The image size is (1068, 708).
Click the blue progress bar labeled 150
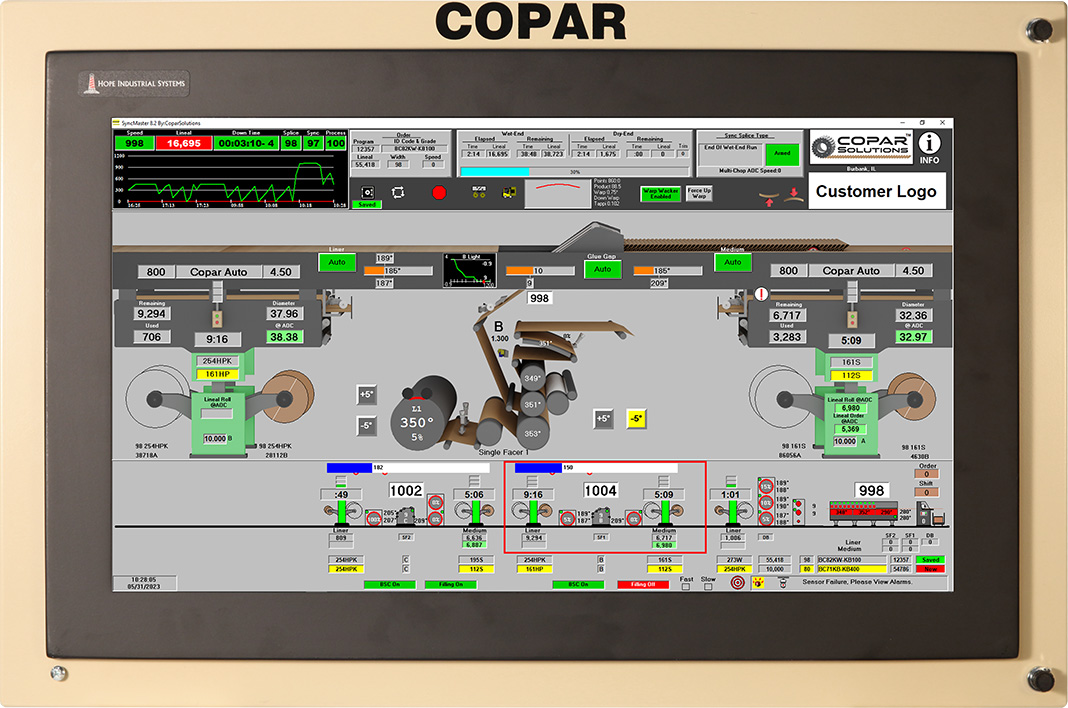pos(596,468)
